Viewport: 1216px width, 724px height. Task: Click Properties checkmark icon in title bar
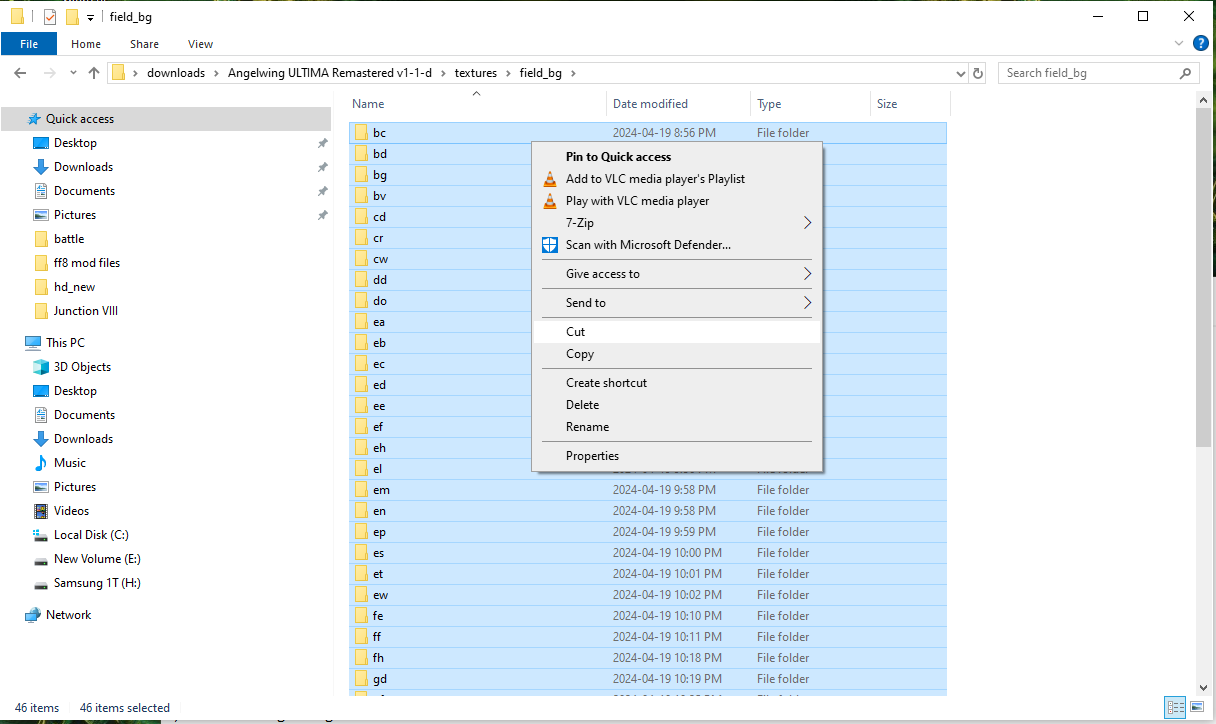click(x=50, y=17)
